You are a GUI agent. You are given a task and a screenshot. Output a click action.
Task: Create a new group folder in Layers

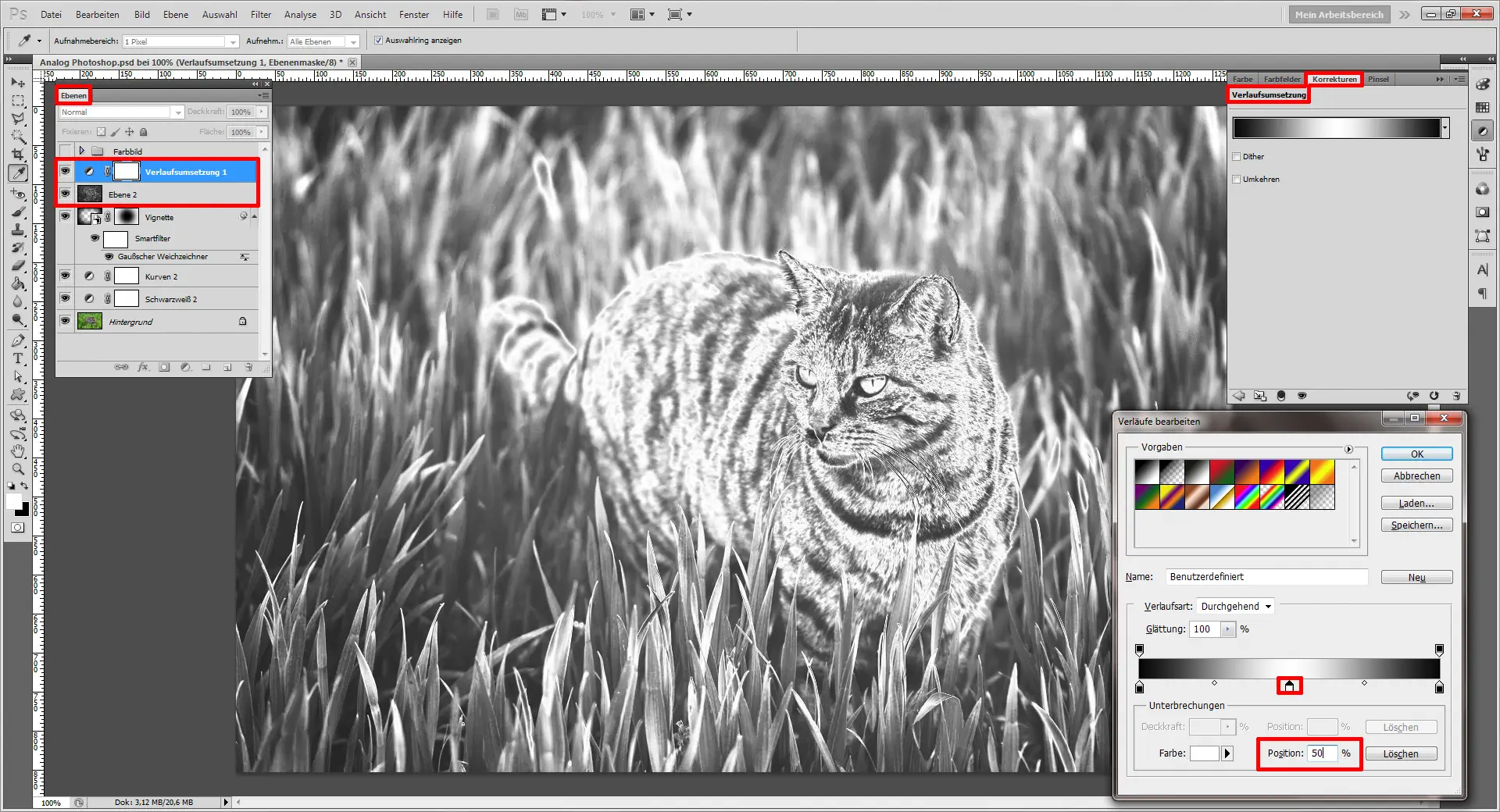click(x=206, y=367)
